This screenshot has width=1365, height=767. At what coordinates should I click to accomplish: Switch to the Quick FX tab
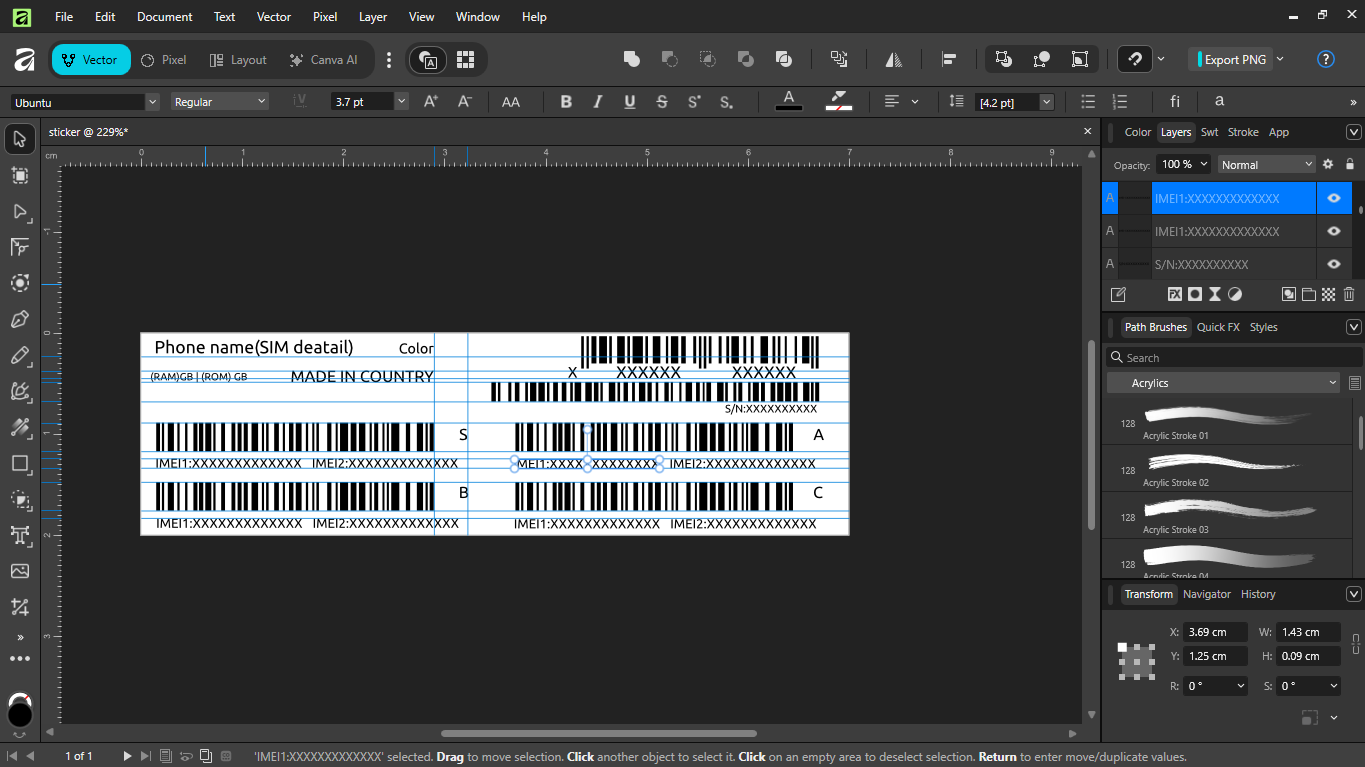(1218, 327)
